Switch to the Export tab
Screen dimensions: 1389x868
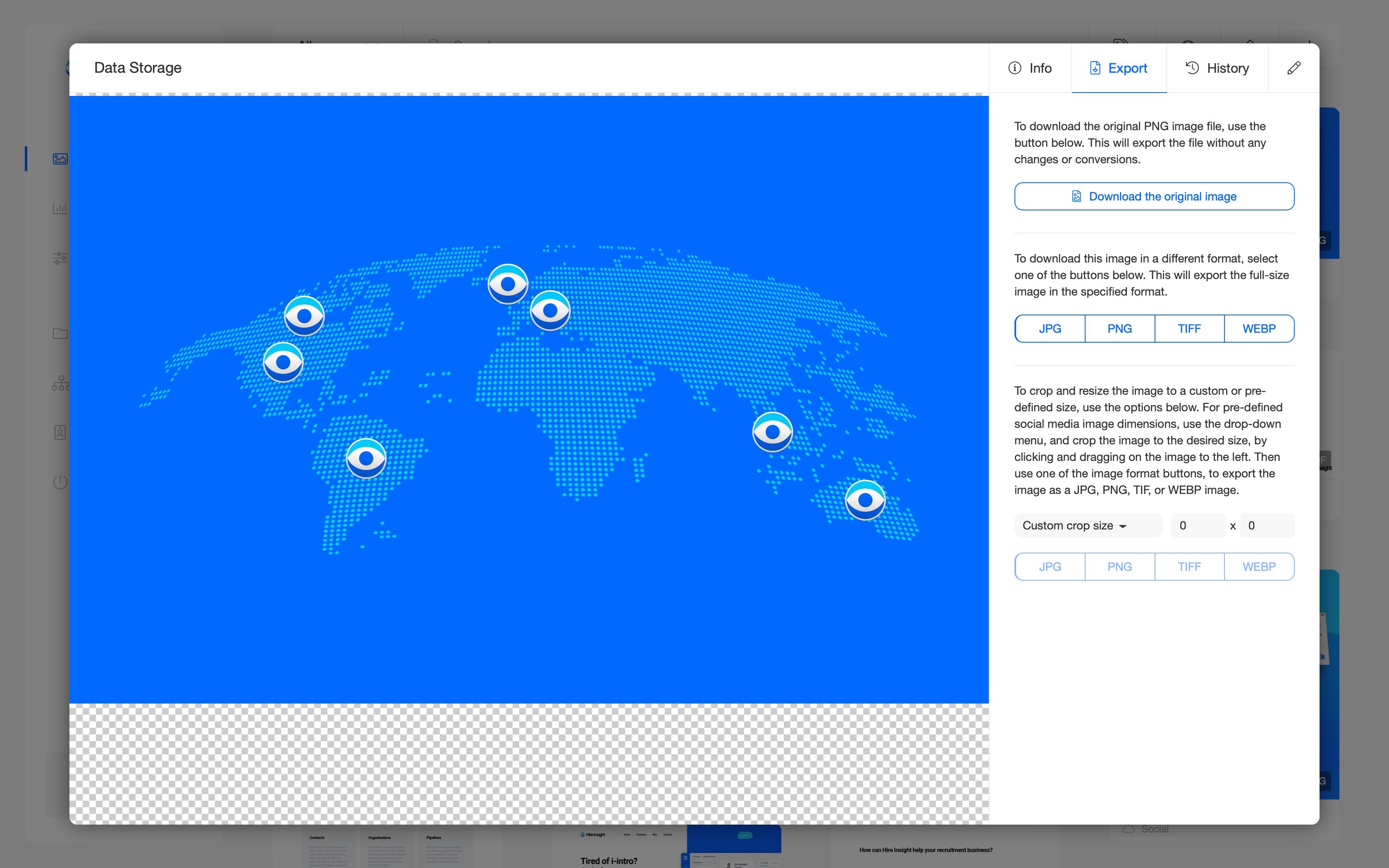[x=1119, y=68]
